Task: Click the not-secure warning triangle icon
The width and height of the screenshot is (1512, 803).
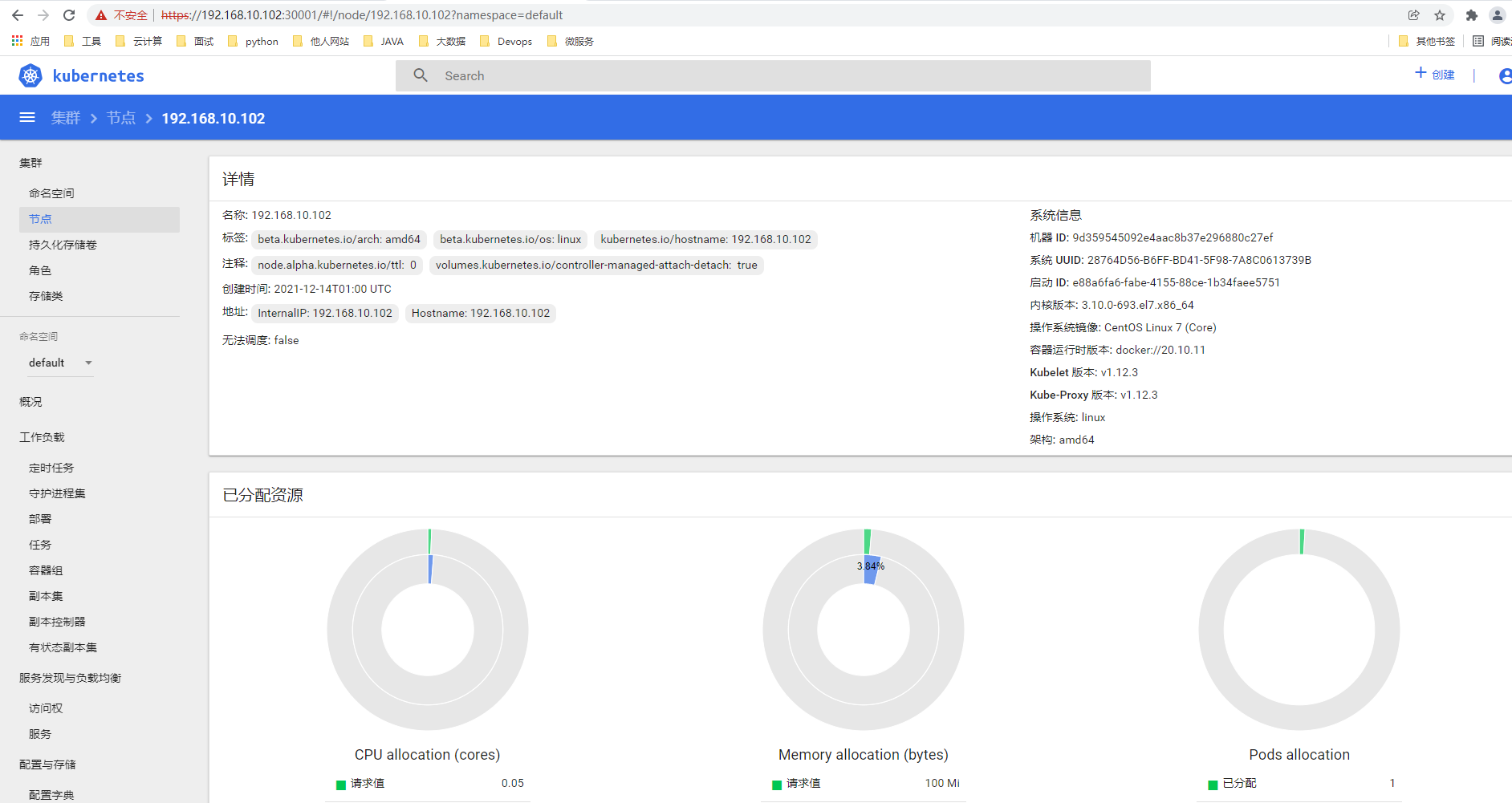Action: [x=101, y=15]
